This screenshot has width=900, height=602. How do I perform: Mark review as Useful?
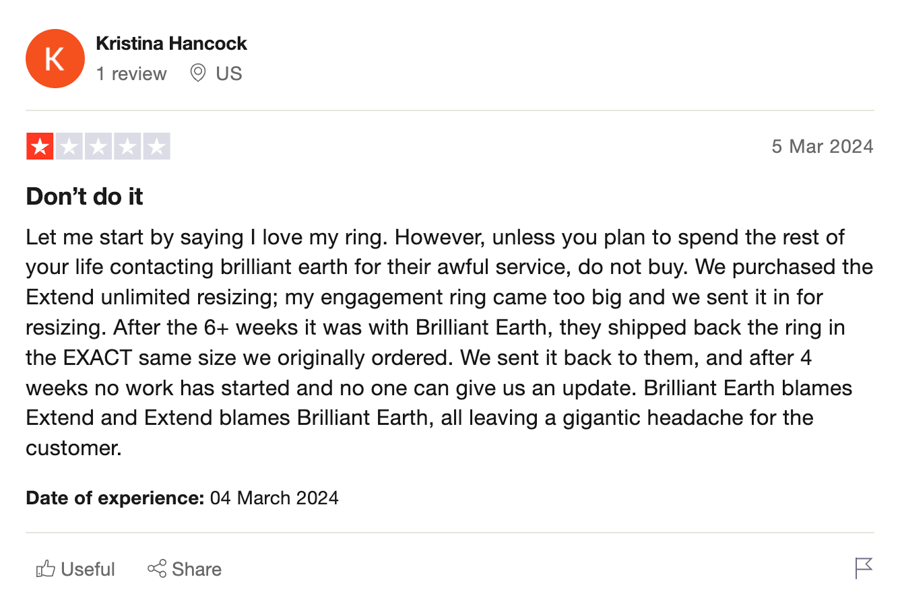(x=76, y=569)
